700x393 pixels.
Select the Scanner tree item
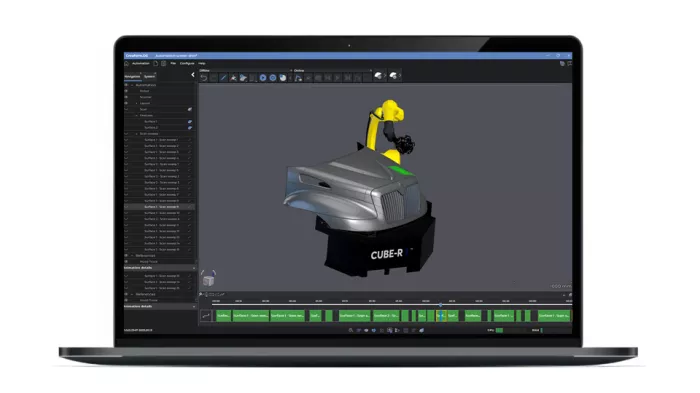click(146, 97)
